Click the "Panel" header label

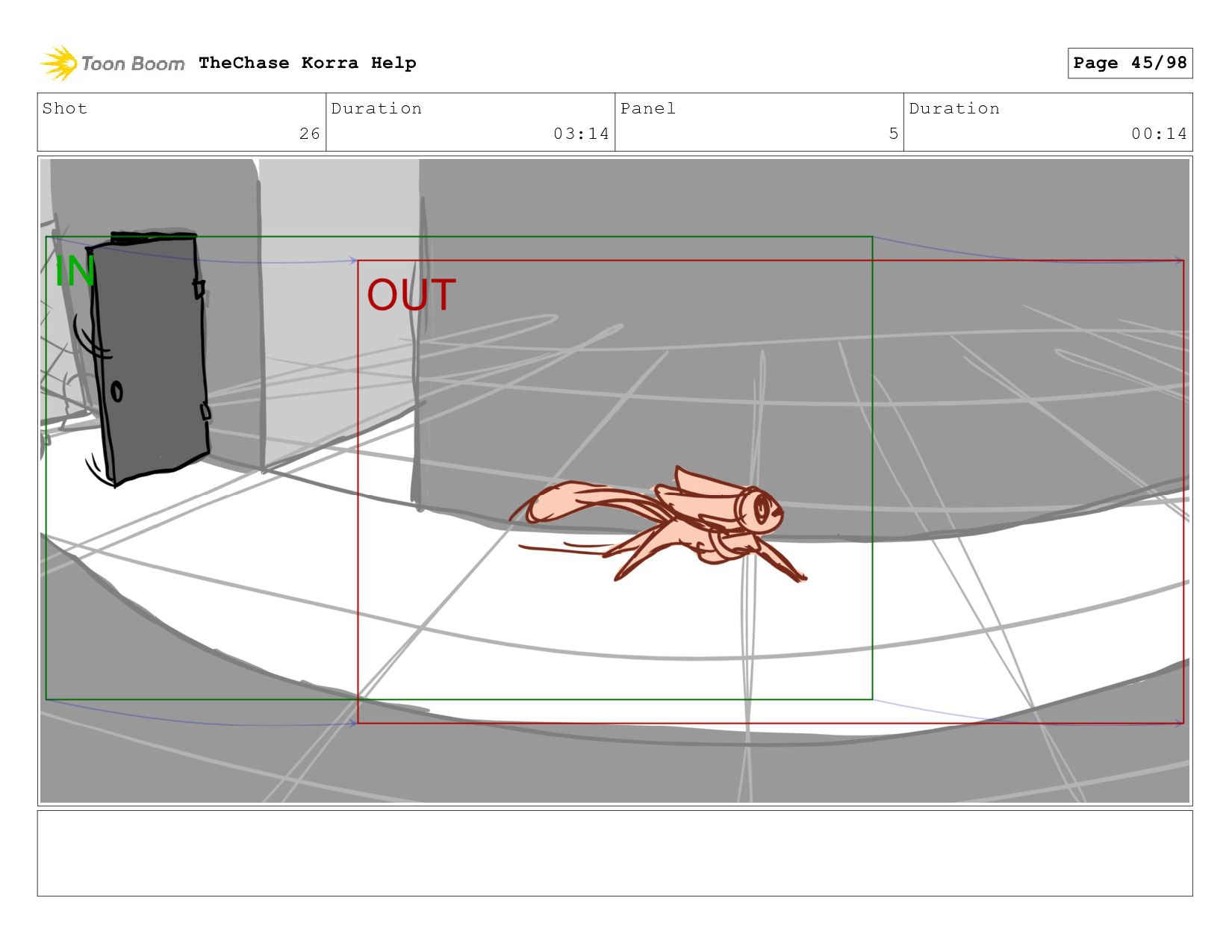[x=648, y=108]
